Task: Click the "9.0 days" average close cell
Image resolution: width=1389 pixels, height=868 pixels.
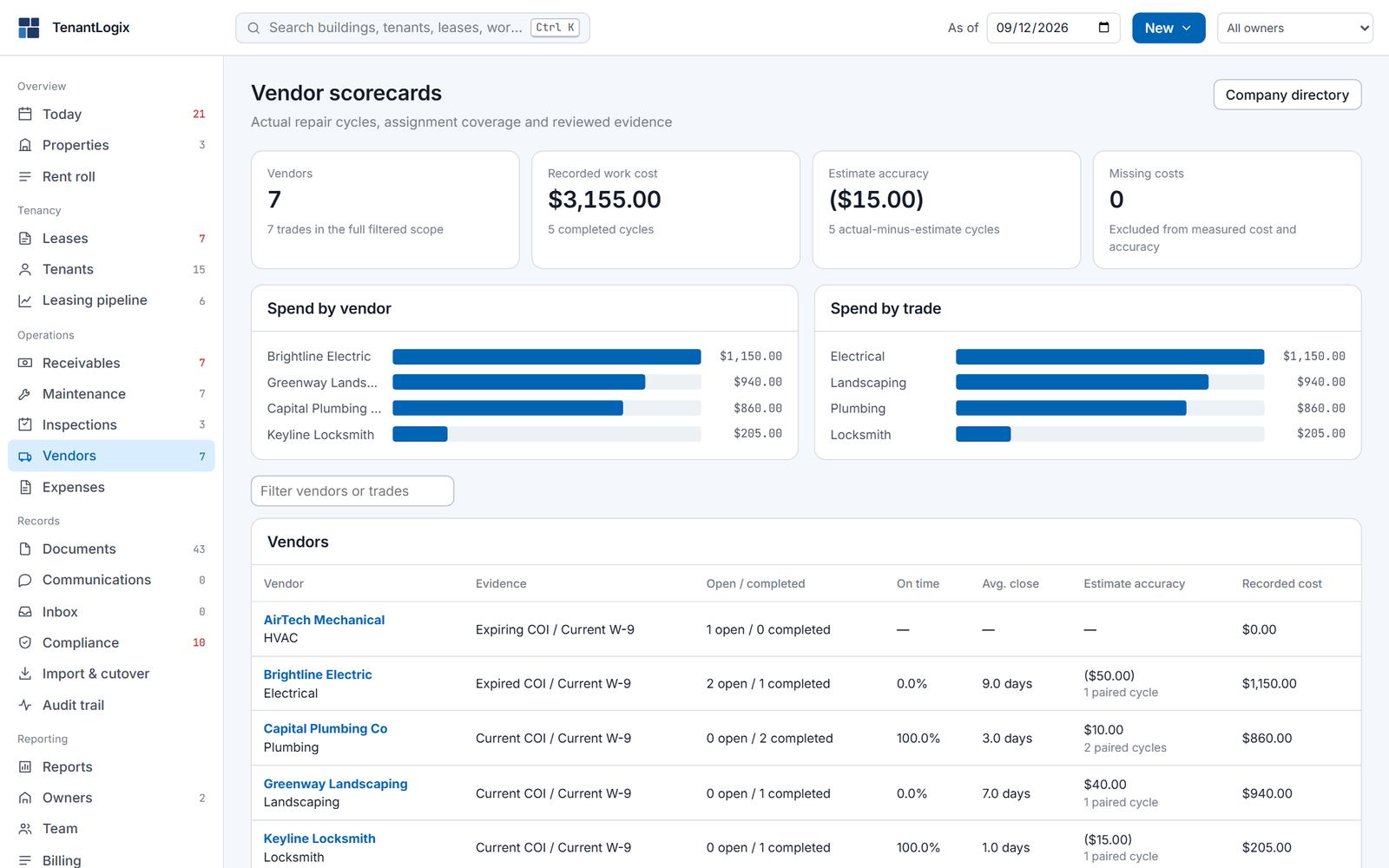Action: tap(1007, 684)
